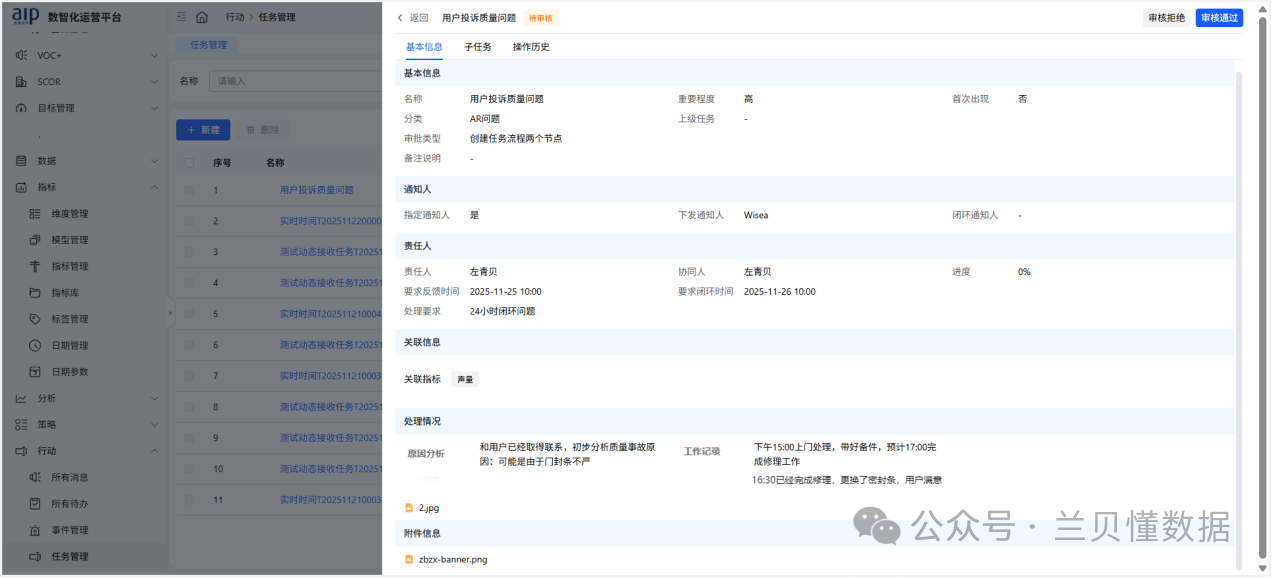Click the 维度管理 icon
Image resolution: width=1272 pixels, height=578 pixels.
pos(34,213)
